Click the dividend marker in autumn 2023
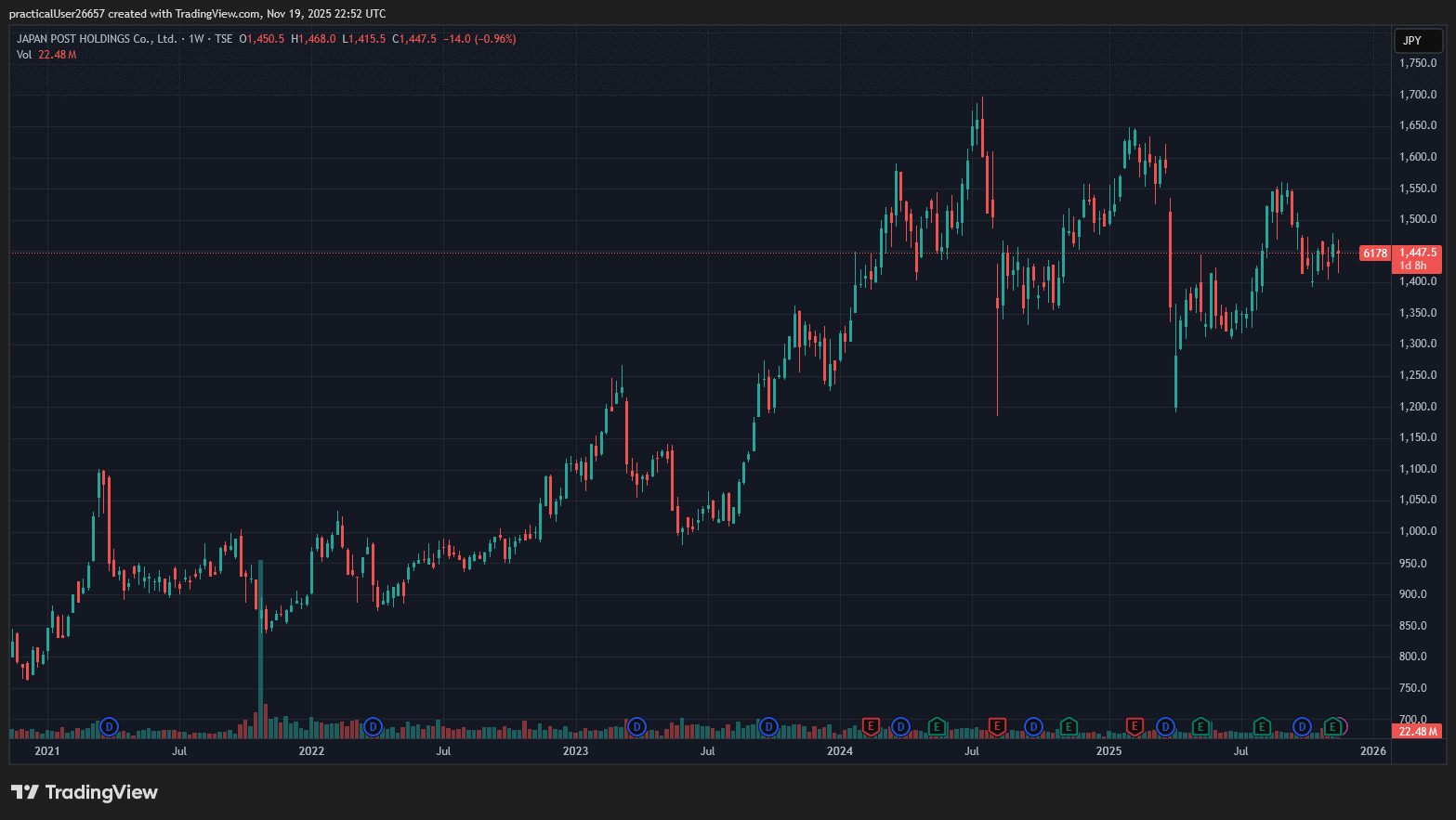1456x820 pixels. (x=768, y=726)
